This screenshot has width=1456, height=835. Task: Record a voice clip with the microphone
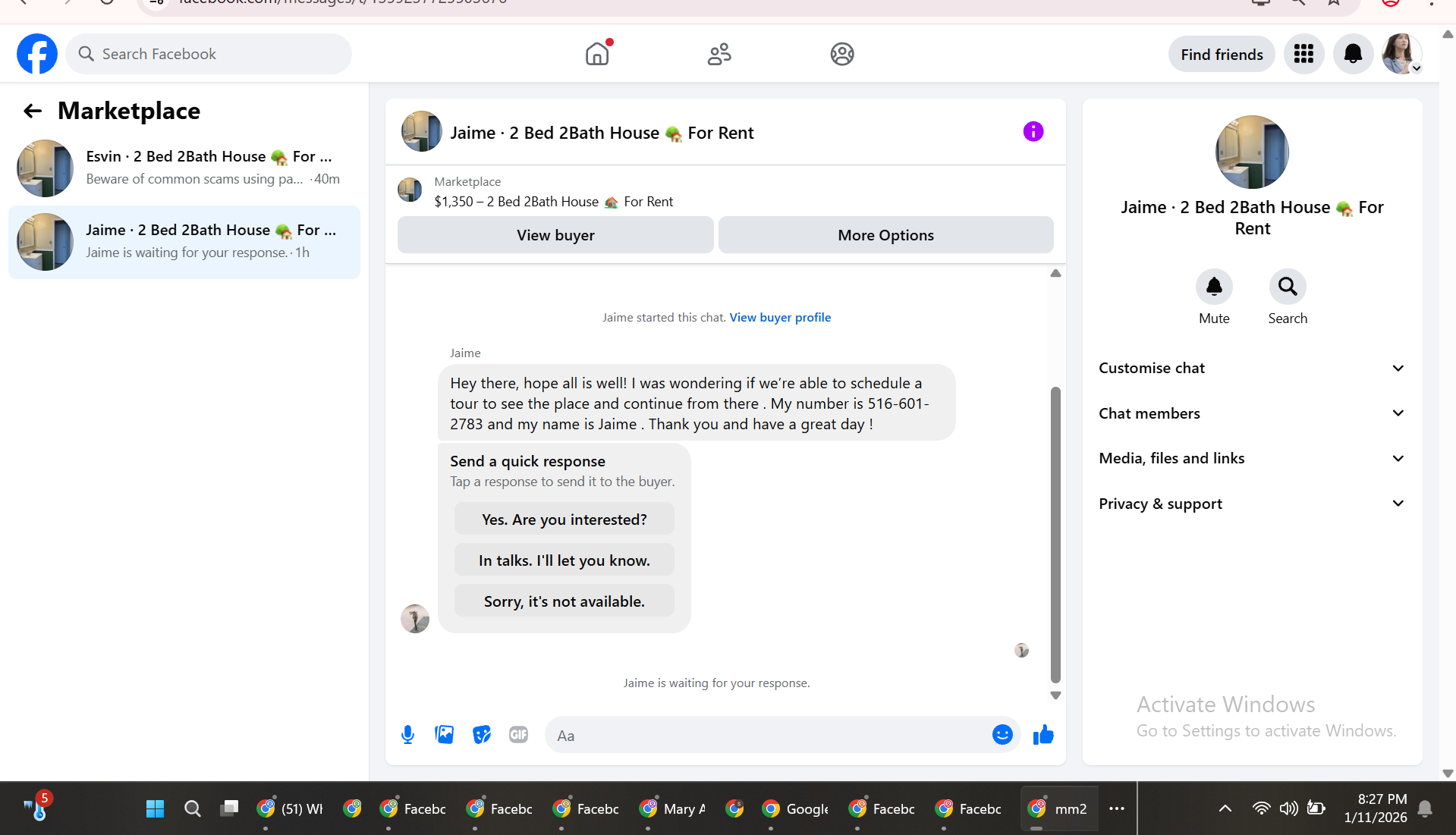pos(407,734)
